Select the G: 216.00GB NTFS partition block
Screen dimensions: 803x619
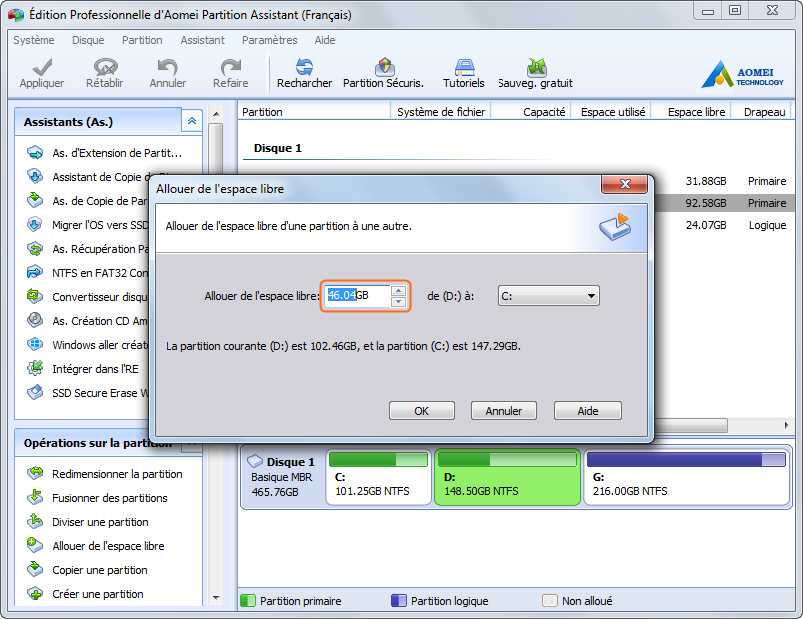click(686, 477)
